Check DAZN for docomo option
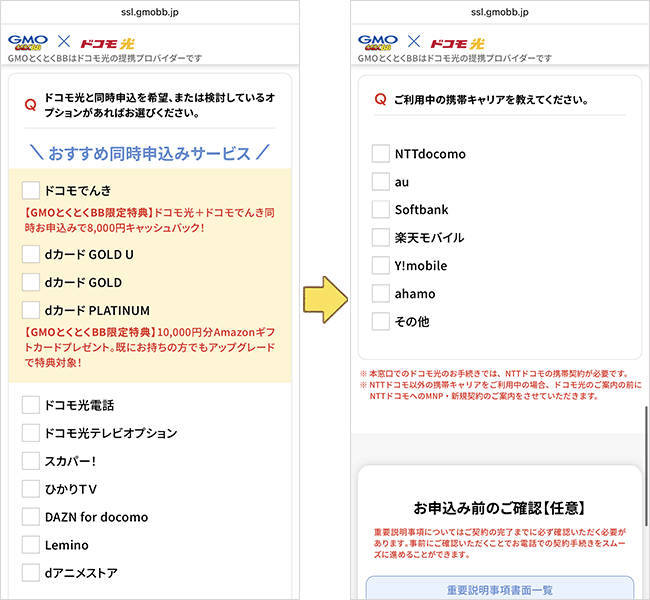 [x=31, y=517]
